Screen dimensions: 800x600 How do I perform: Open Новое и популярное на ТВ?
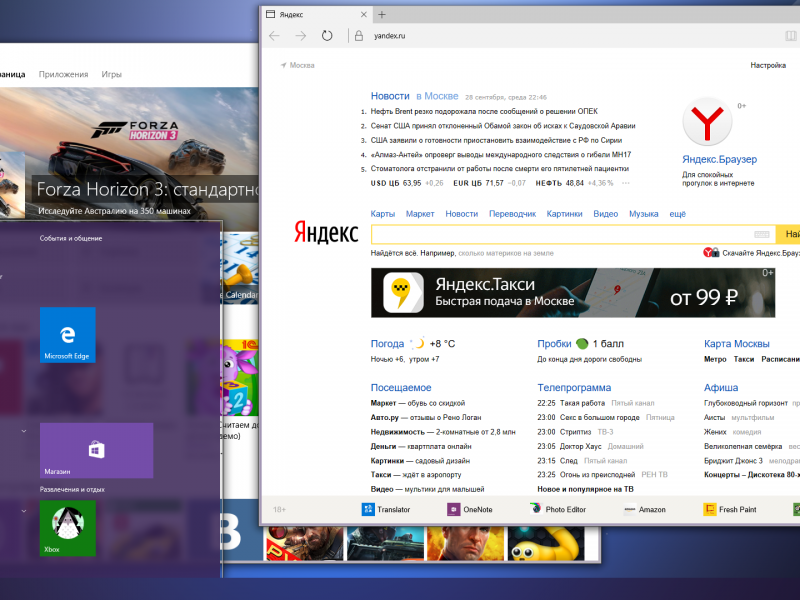pyautogui.click(x=585, y=489)
